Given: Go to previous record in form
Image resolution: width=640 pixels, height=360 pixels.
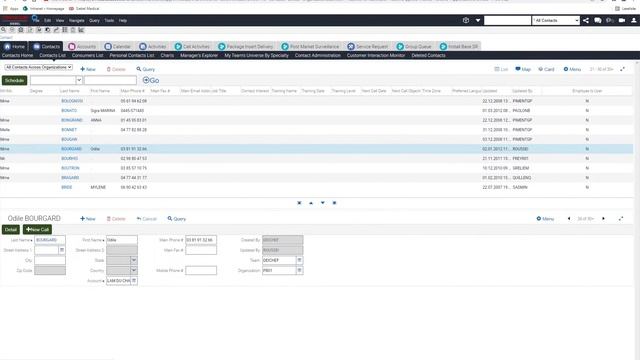Looking at the screenshot, I should tap(569, 219).
